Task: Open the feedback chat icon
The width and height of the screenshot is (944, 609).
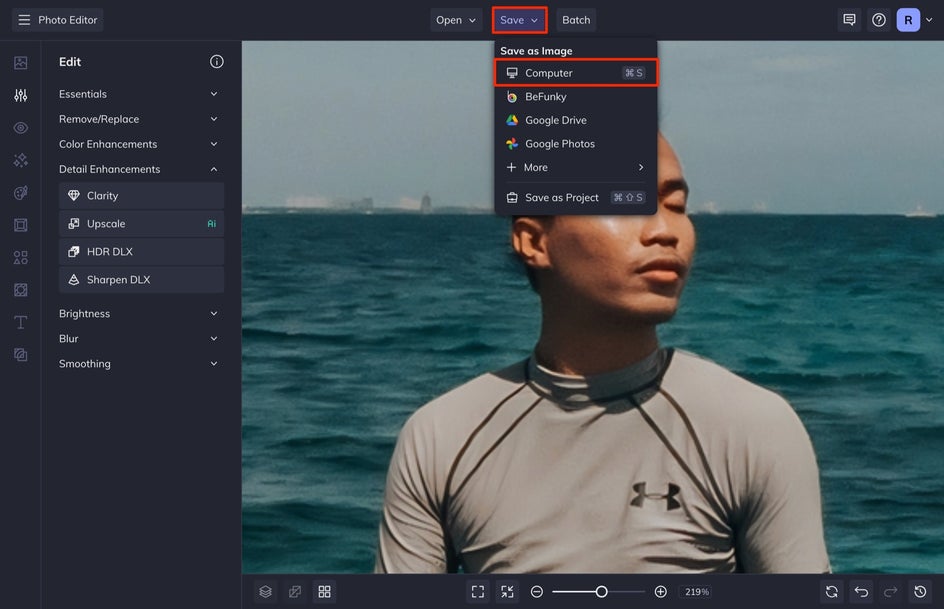Action: pyautogui.click(x=849, y=20)
